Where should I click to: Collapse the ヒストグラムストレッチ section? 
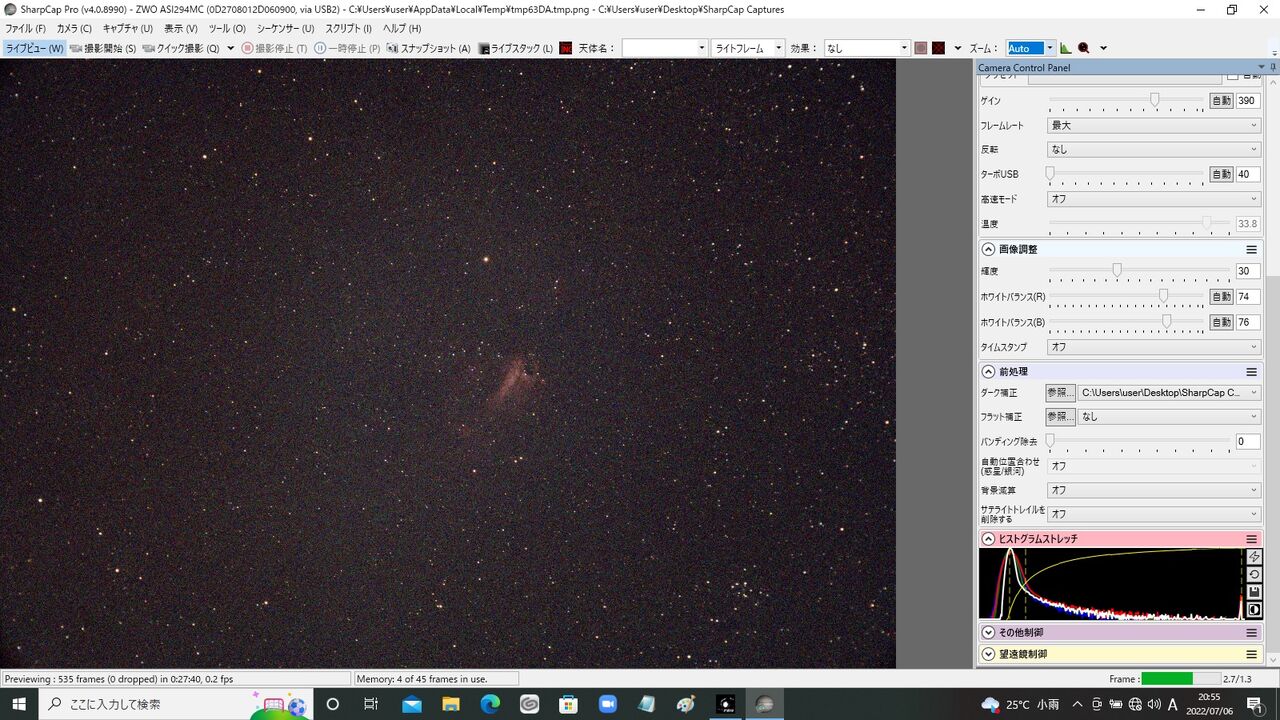click(x=988, y=539)
